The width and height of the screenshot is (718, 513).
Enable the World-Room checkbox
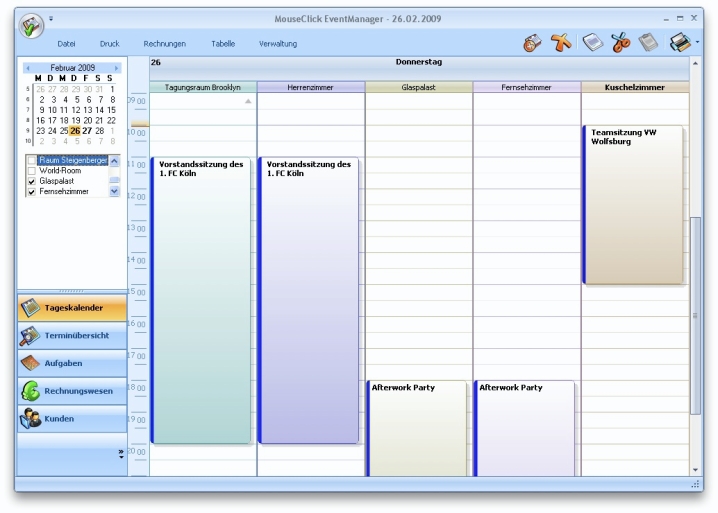(x=32, y=171)
